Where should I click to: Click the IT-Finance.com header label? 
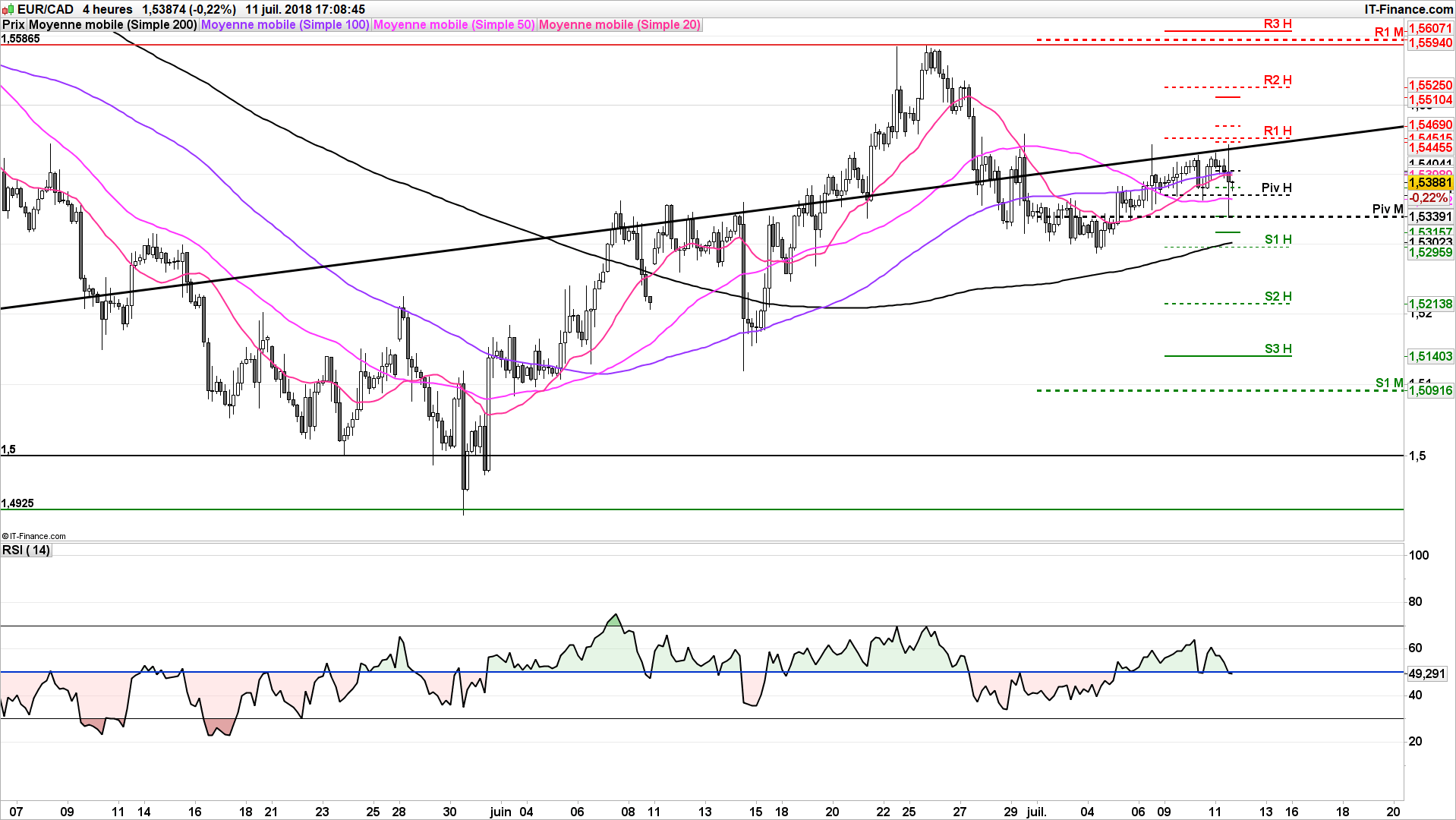[1408, 9]
